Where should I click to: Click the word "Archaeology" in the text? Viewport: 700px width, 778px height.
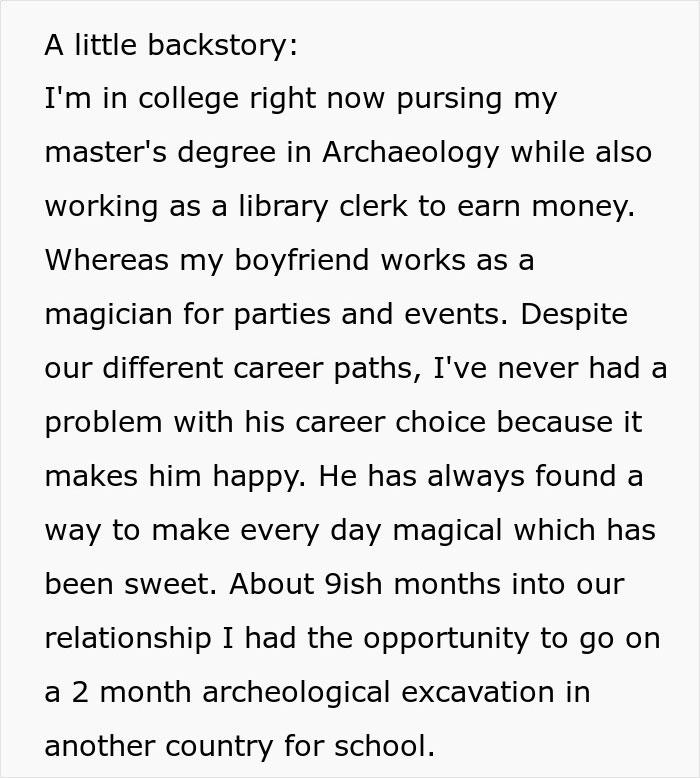click(x=410, y=153)
